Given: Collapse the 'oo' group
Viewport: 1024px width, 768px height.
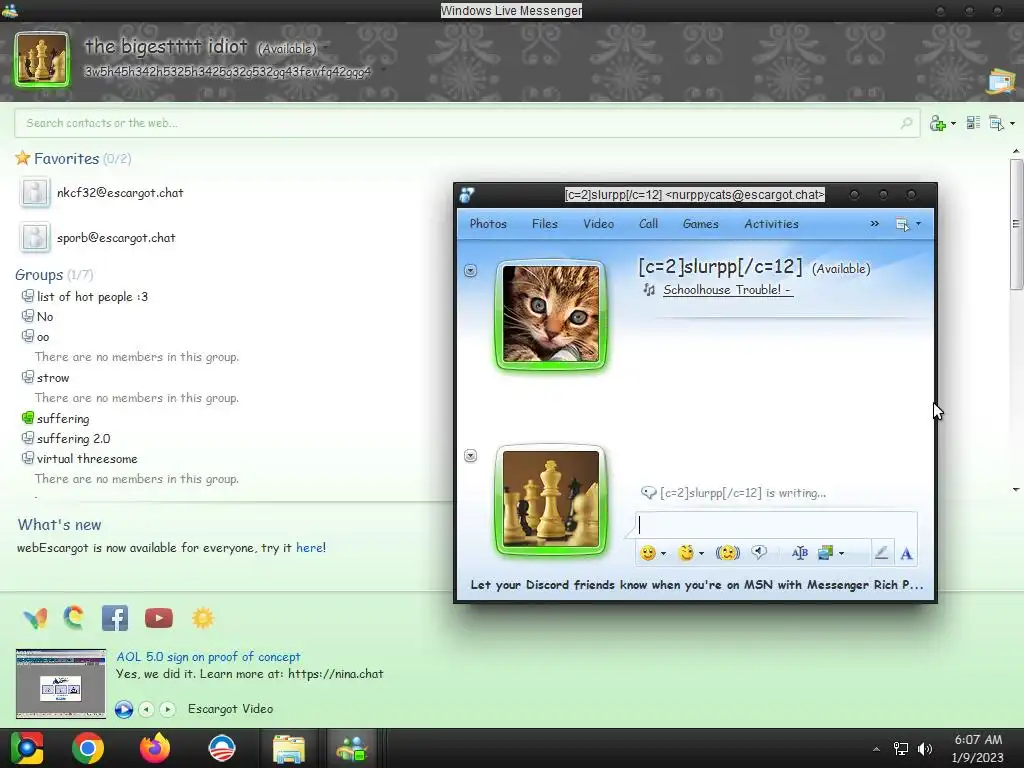Looking at the screenshot, I should coord(43,337).
